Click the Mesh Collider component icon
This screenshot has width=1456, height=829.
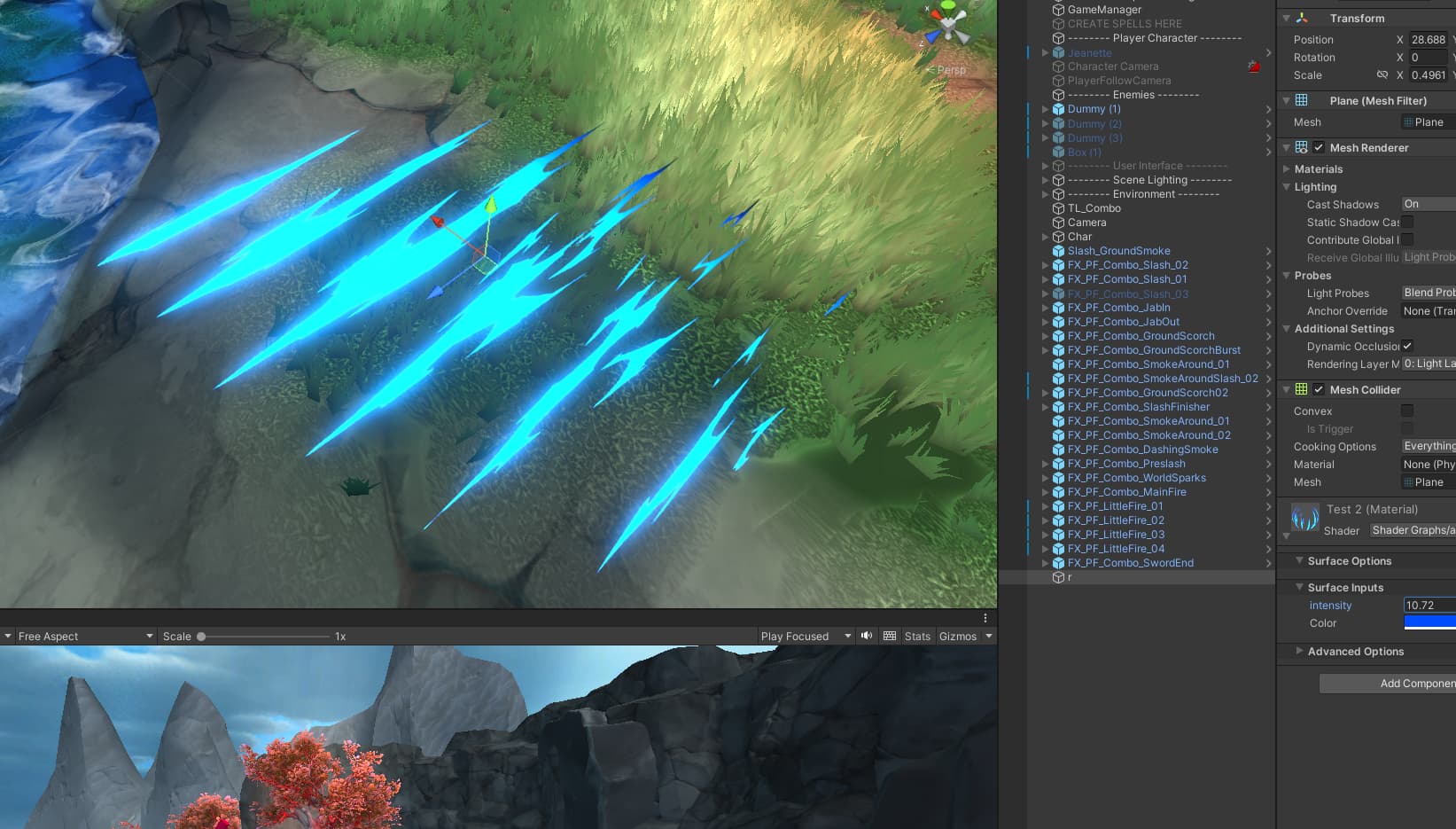tap(1301, 389)
